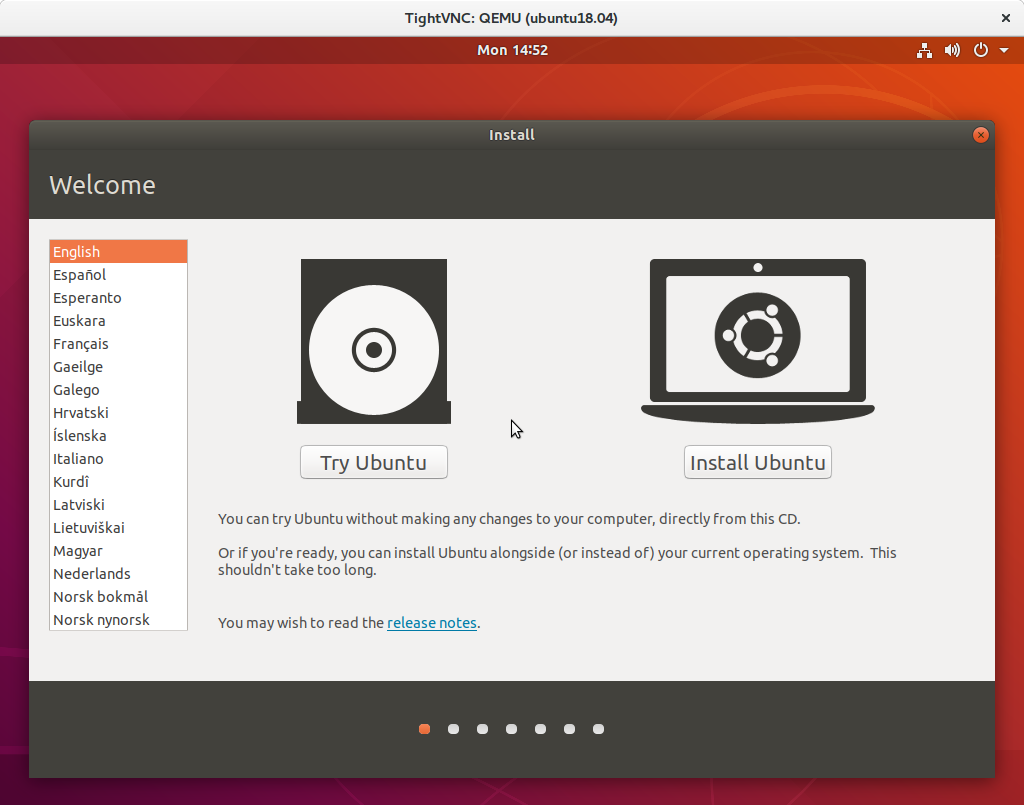Screen dimensions: 1024x805
Task: Click the network wired icon in top bar
Action: 924,50
